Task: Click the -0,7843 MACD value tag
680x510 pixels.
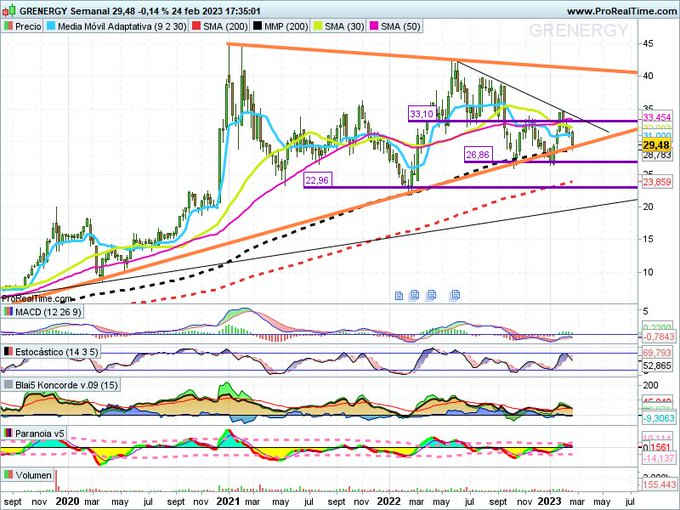Action: [659, 337]
